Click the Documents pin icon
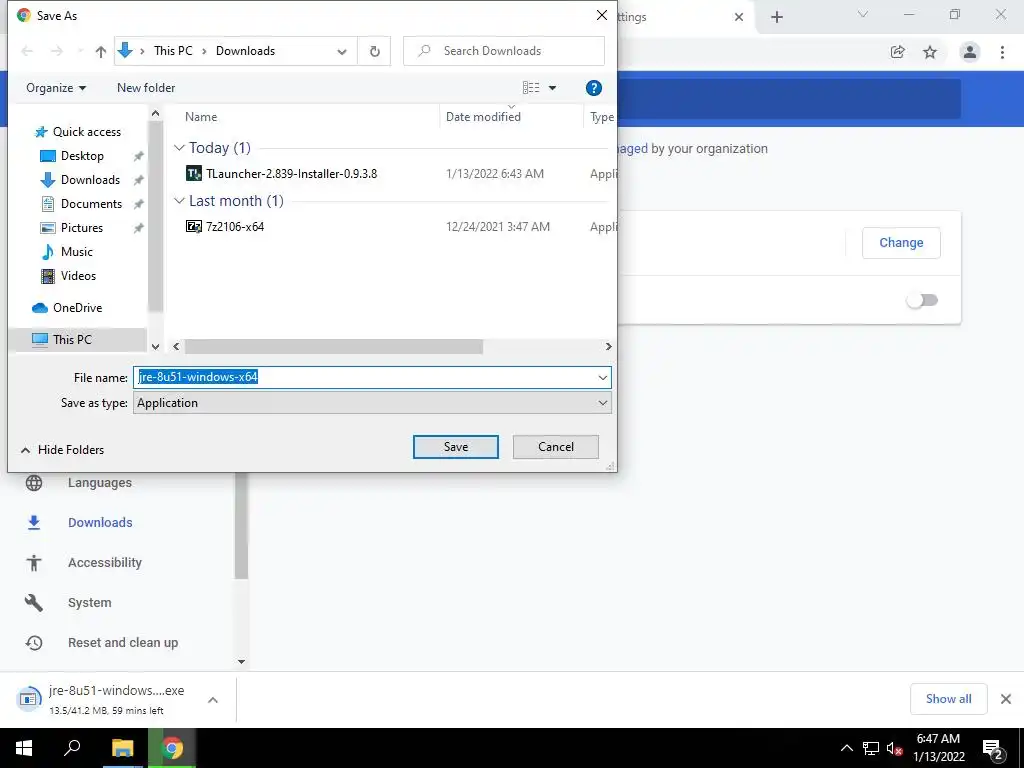 [x=138, y=204]
